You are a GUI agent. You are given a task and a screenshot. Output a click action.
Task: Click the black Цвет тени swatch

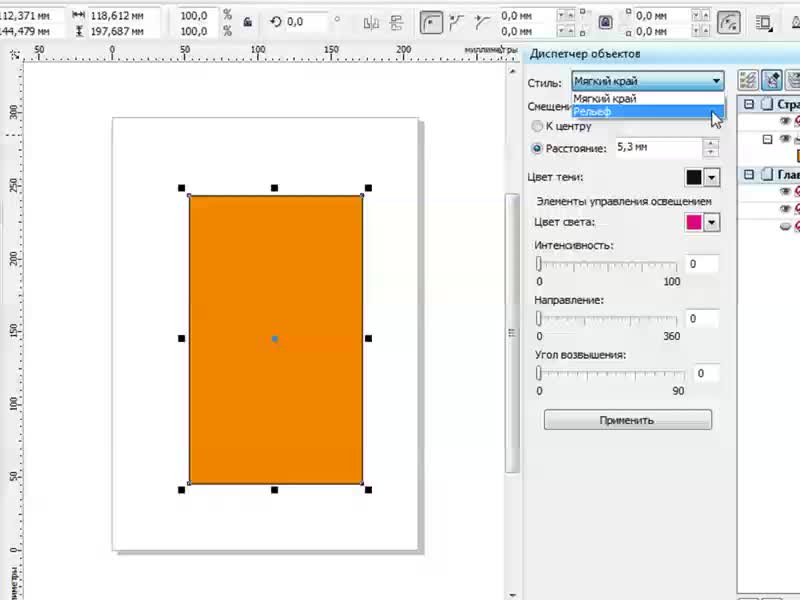pyautogui.click(x=694, y=178)
